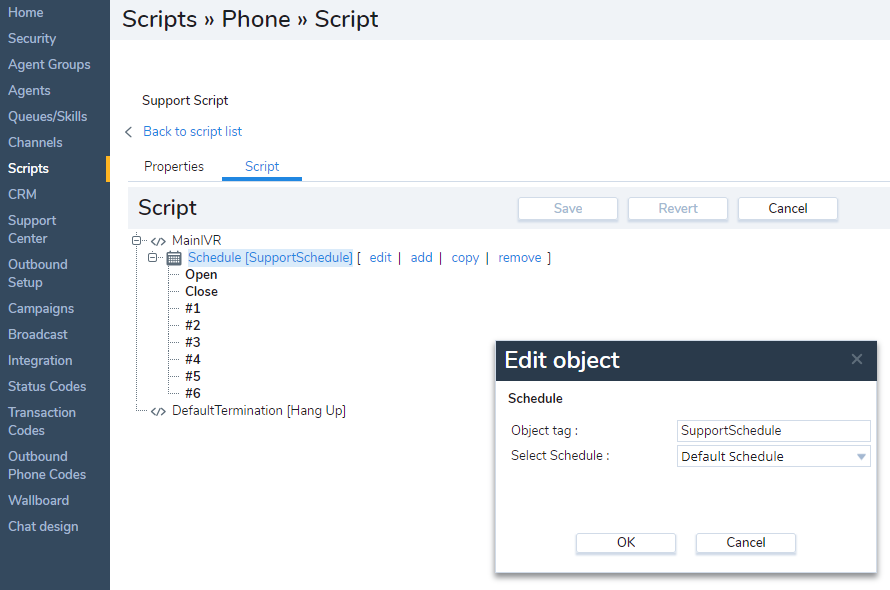Select the Script tab
This screenshot has width=890, height=590.
tap(262, 166)
